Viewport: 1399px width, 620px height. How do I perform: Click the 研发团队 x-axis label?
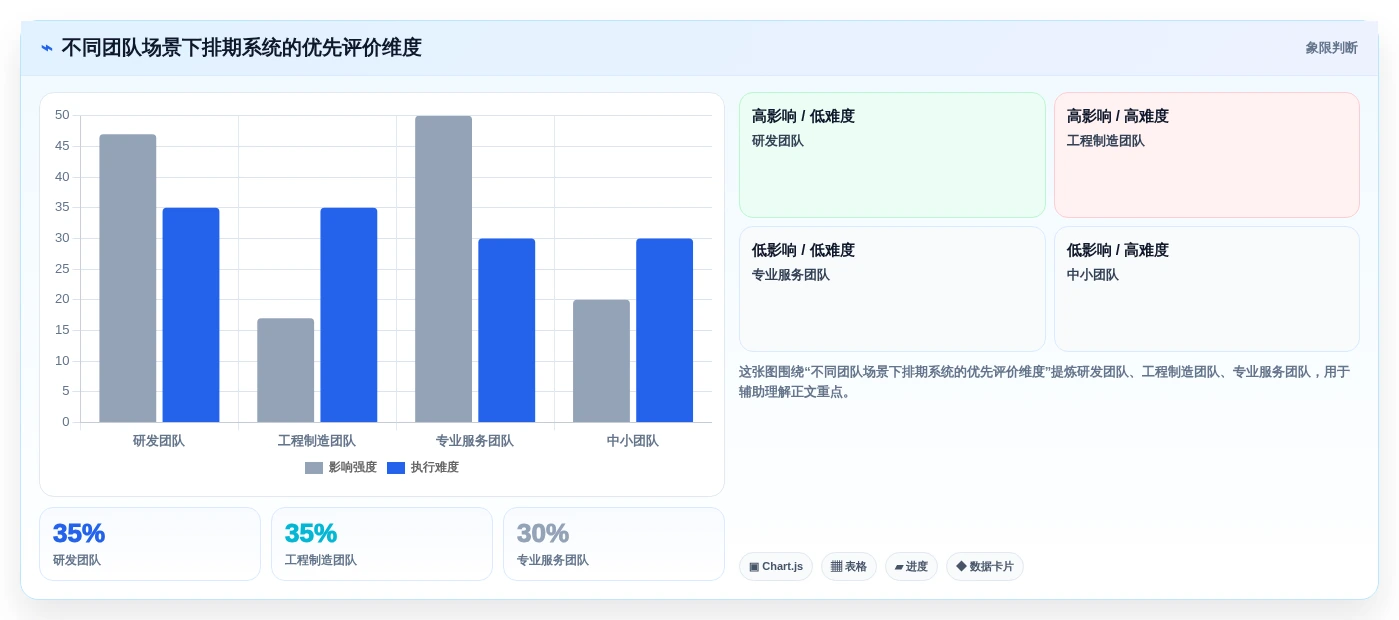159,441
